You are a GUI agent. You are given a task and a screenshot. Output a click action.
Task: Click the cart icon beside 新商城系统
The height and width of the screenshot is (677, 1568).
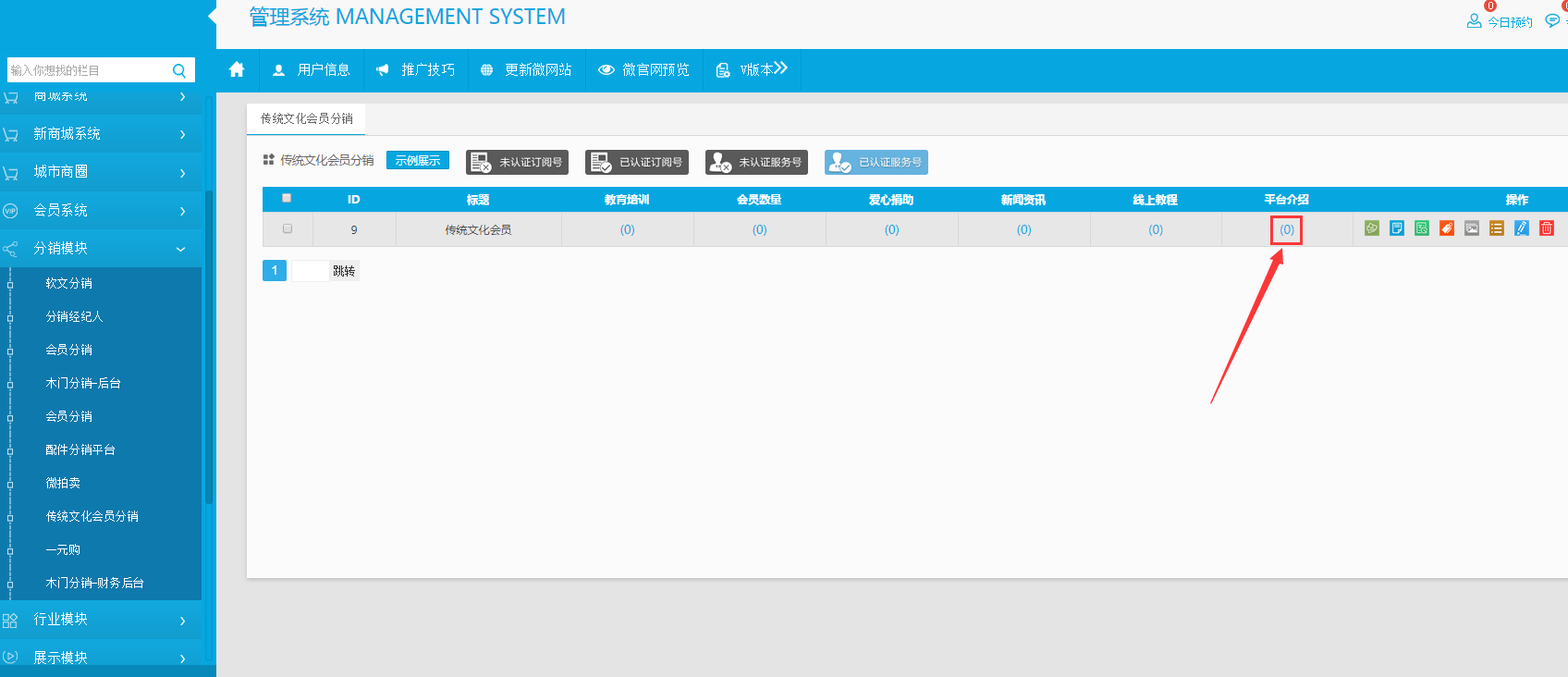(10, 135)
